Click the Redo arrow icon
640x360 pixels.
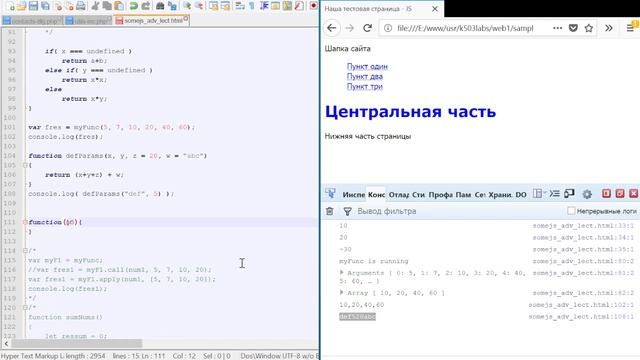(x=145, y=6)
